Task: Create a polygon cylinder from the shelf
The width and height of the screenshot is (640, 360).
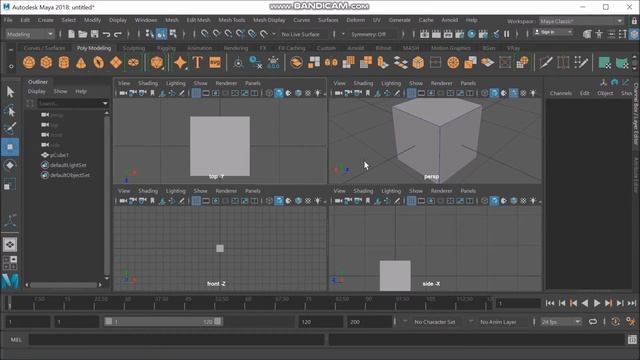Action: [64, 62]
